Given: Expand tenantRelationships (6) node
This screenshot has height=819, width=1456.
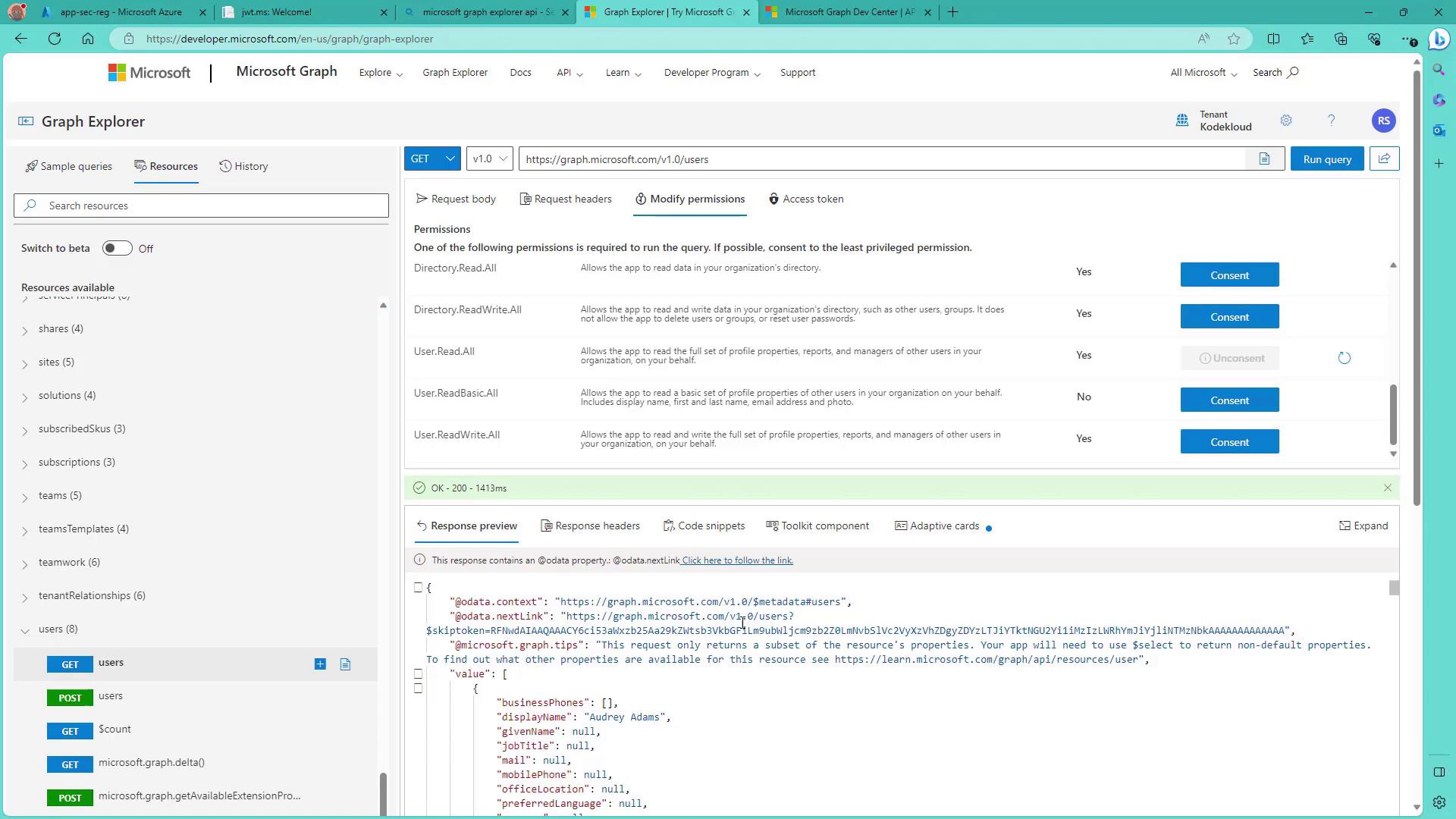Looking at the screenshot, I should point(24,597).
